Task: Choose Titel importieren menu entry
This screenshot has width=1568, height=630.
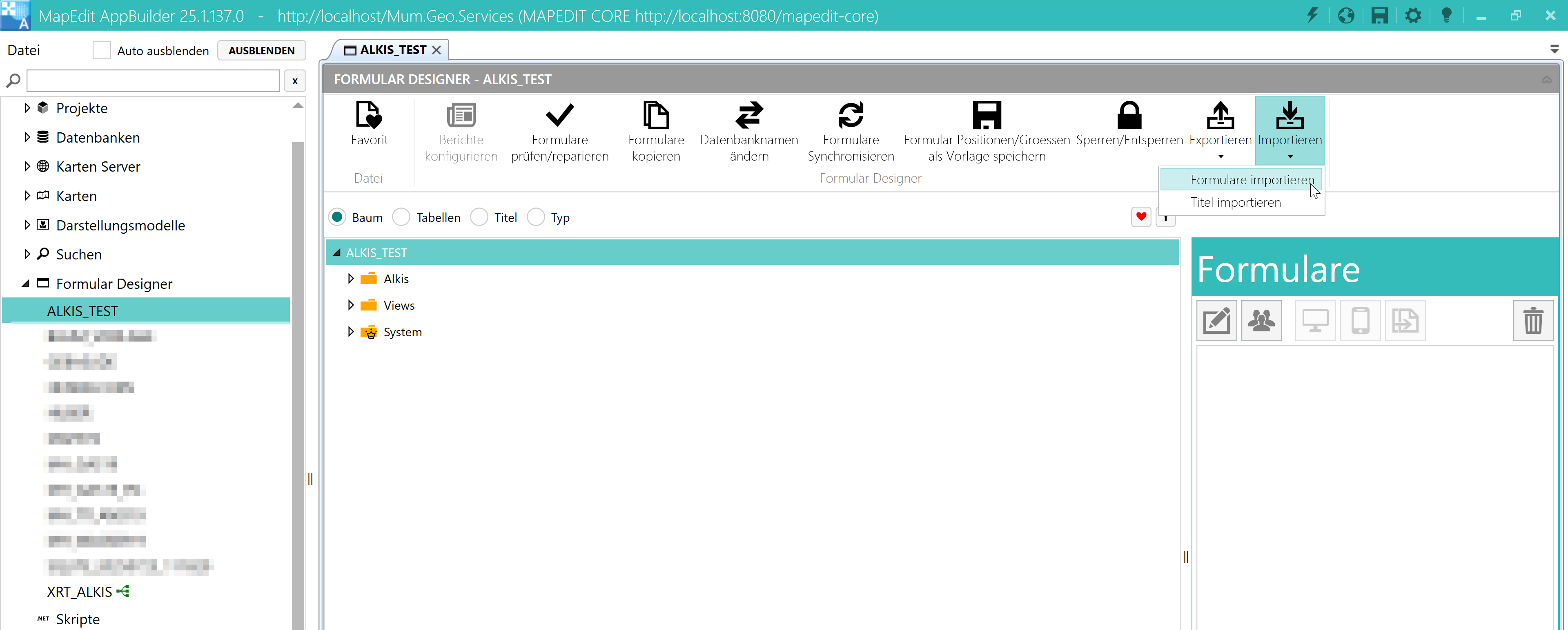Action: 1235,202
